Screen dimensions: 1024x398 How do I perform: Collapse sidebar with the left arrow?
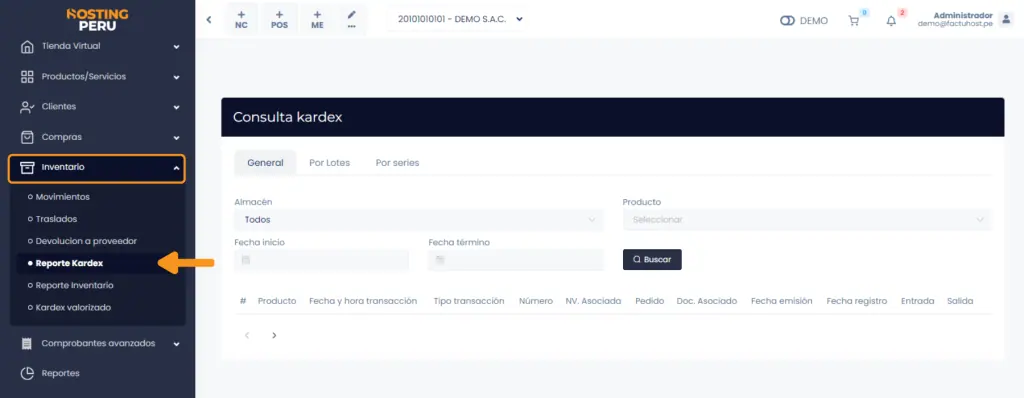[x=209, y=20]
